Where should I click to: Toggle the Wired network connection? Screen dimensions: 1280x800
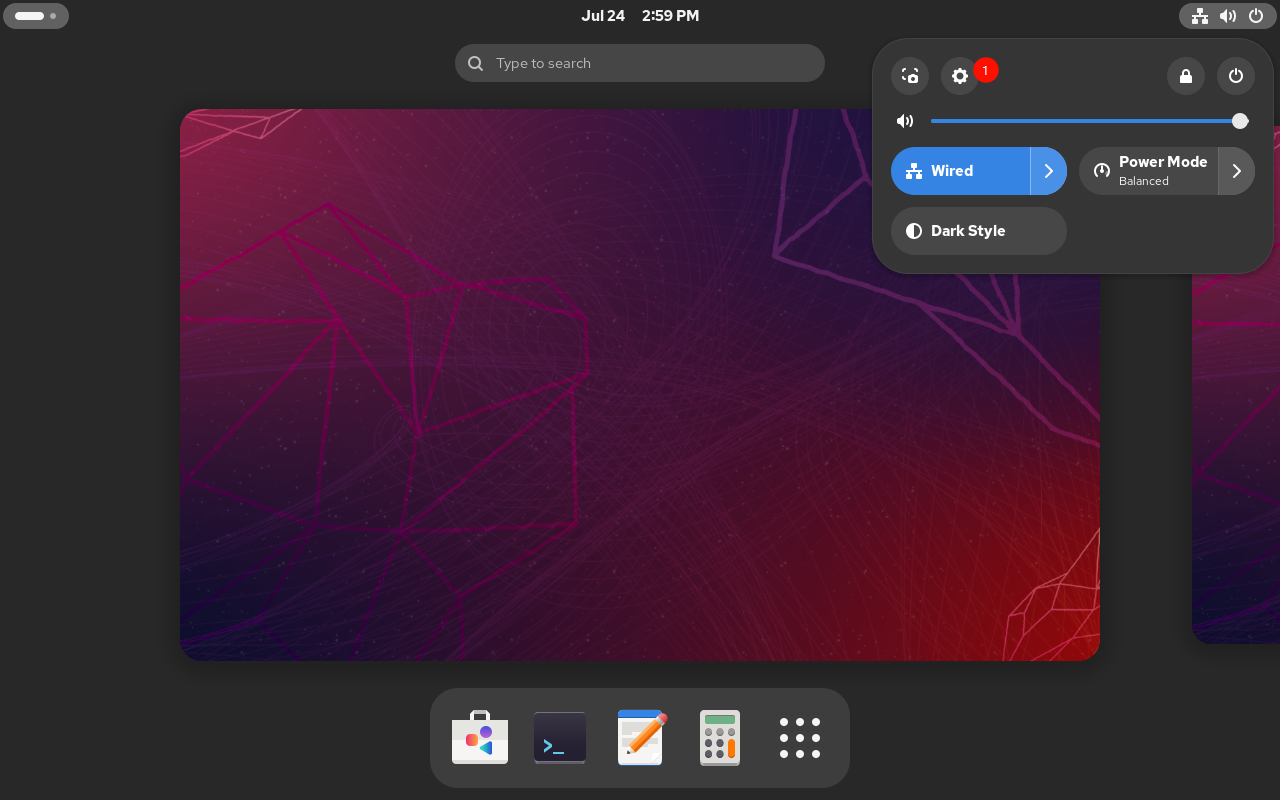pyautogui.click(x=961, y=171)
